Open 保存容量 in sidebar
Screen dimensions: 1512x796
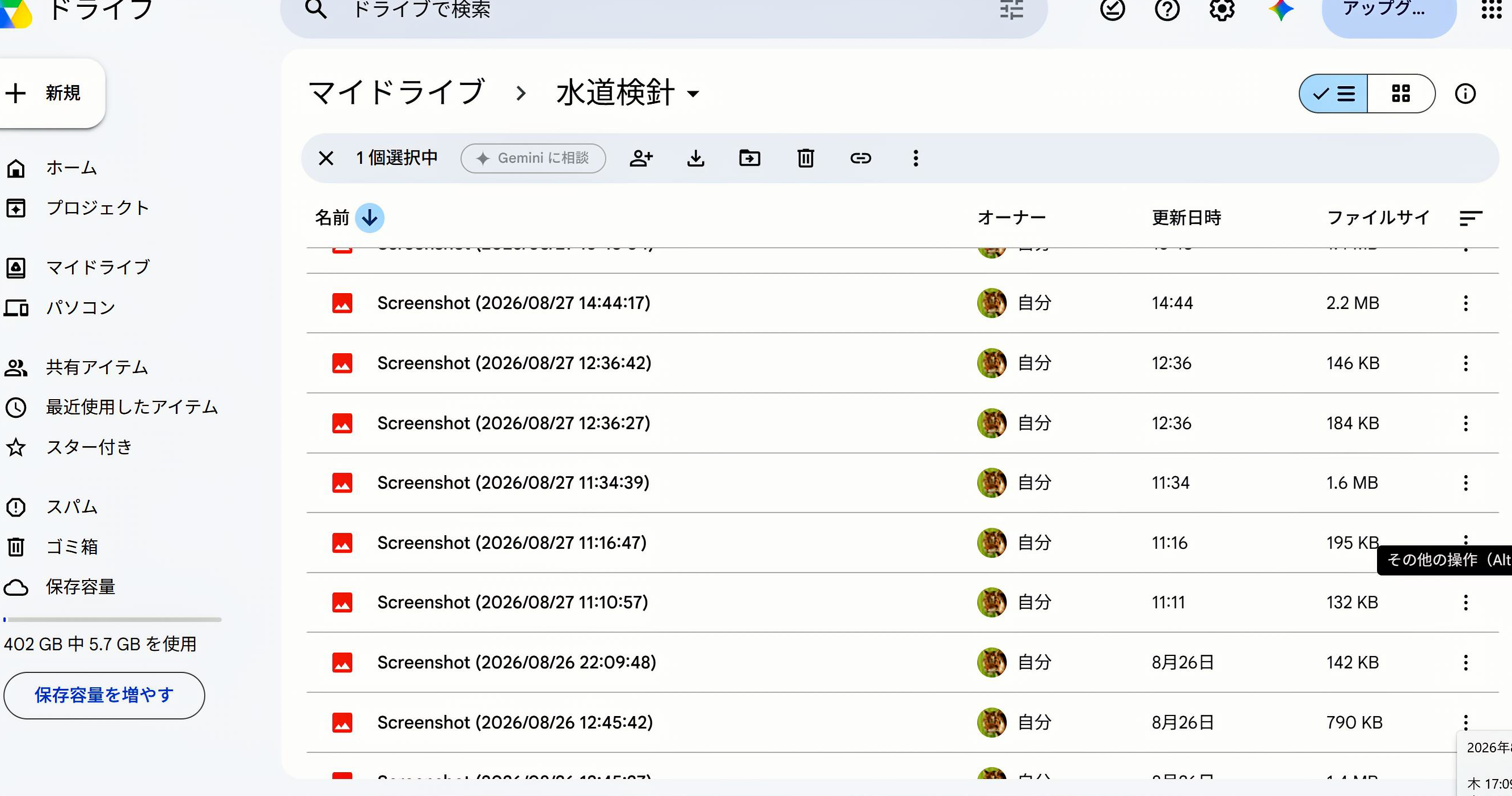click(81, 587)
